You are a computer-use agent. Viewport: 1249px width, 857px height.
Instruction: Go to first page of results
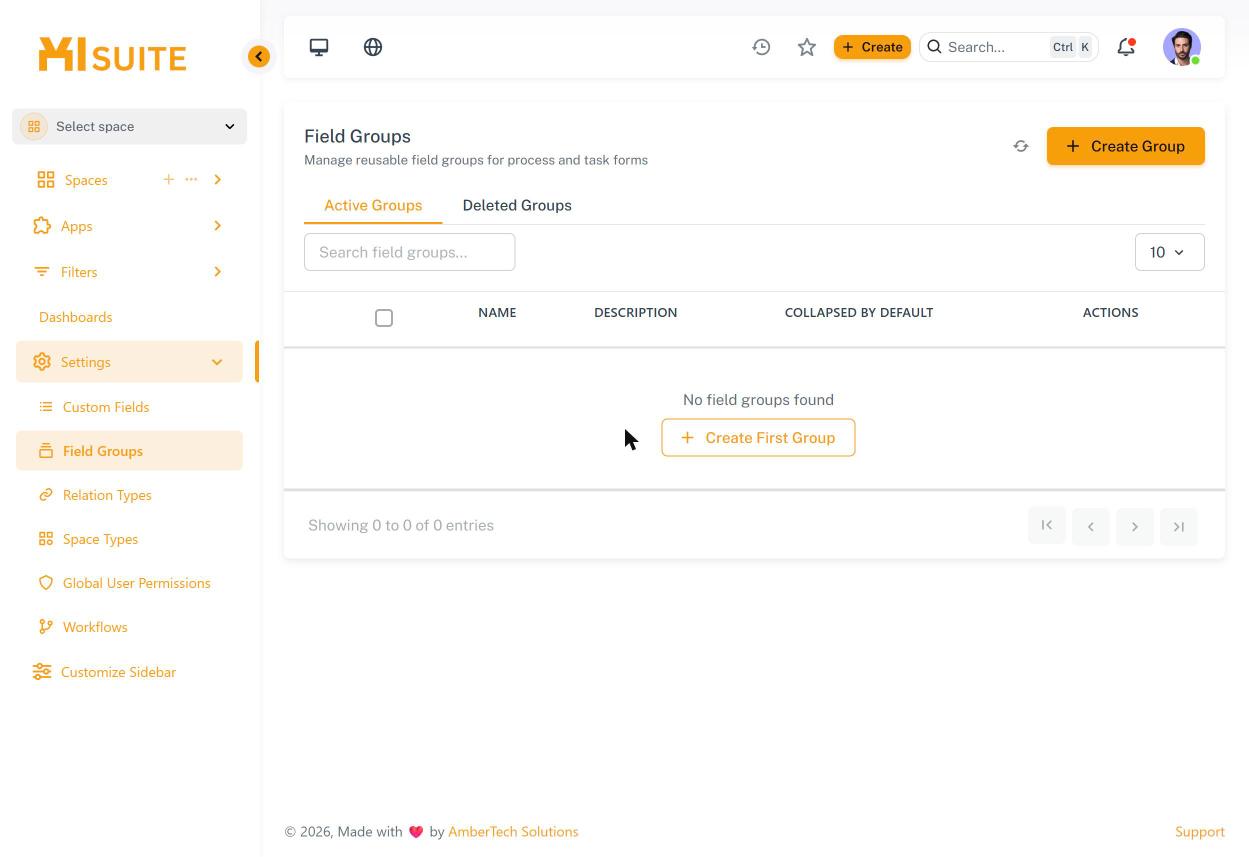[x=1047, y=526]
